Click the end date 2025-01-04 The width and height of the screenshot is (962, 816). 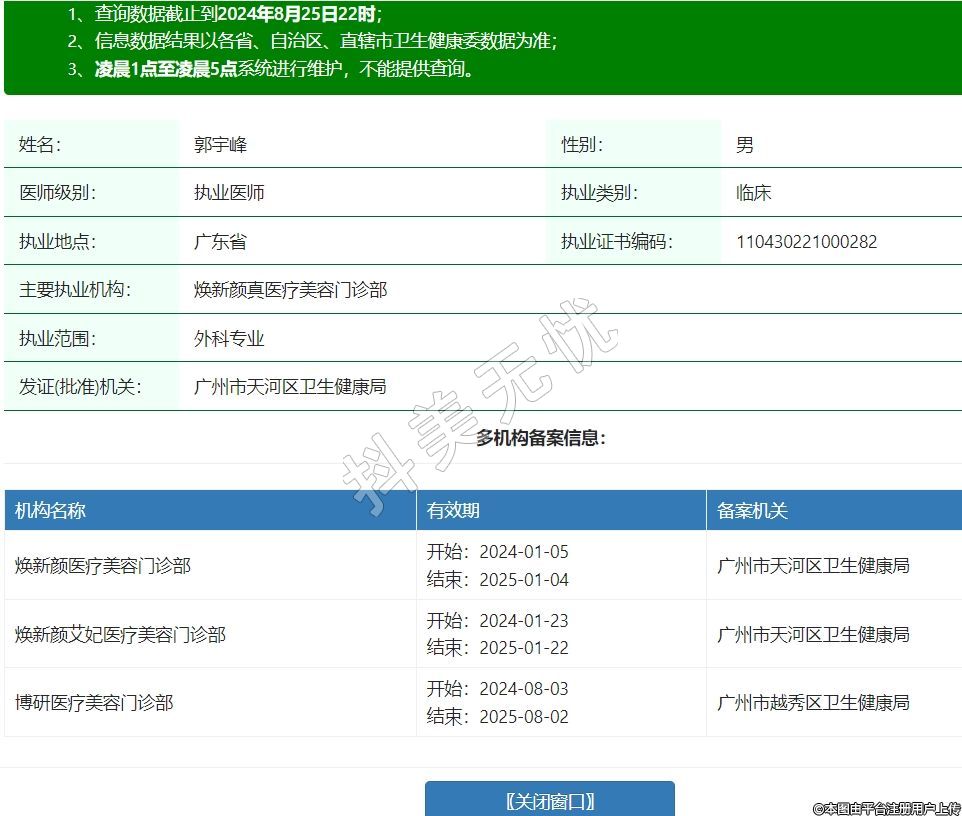point(523,580)
